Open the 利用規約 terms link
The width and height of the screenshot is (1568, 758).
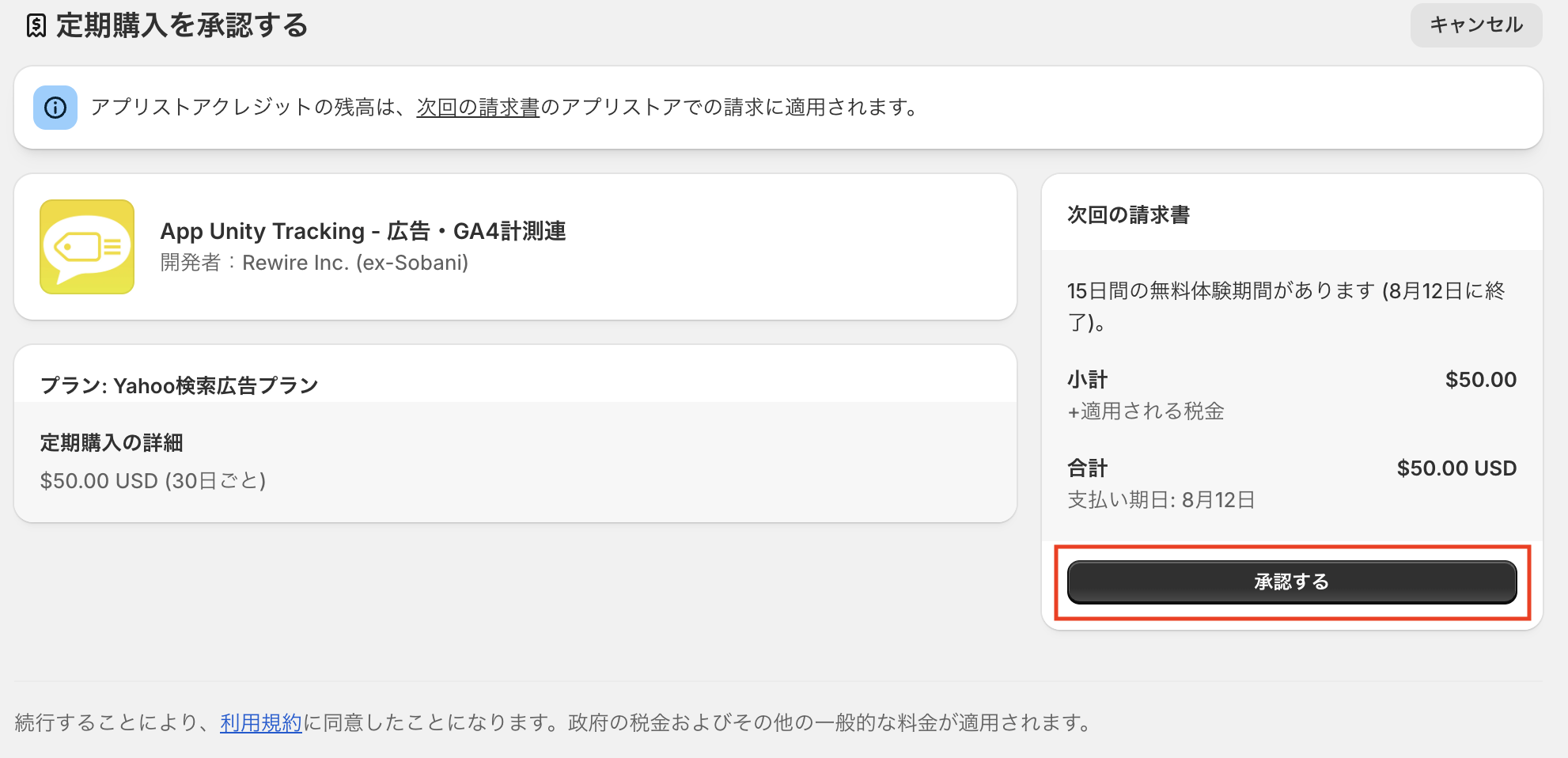[x=261, y=722]
